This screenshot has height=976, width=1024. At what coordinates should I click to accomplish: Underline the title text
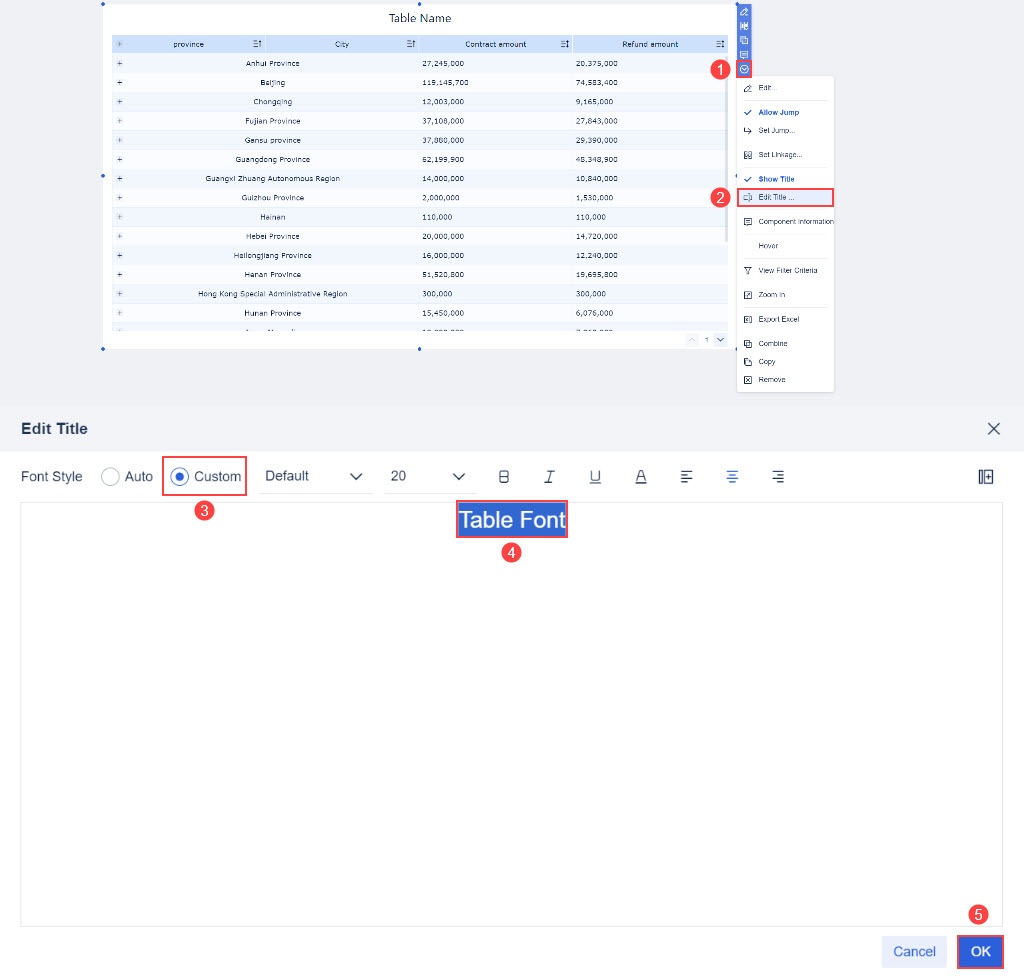point(595,477)
